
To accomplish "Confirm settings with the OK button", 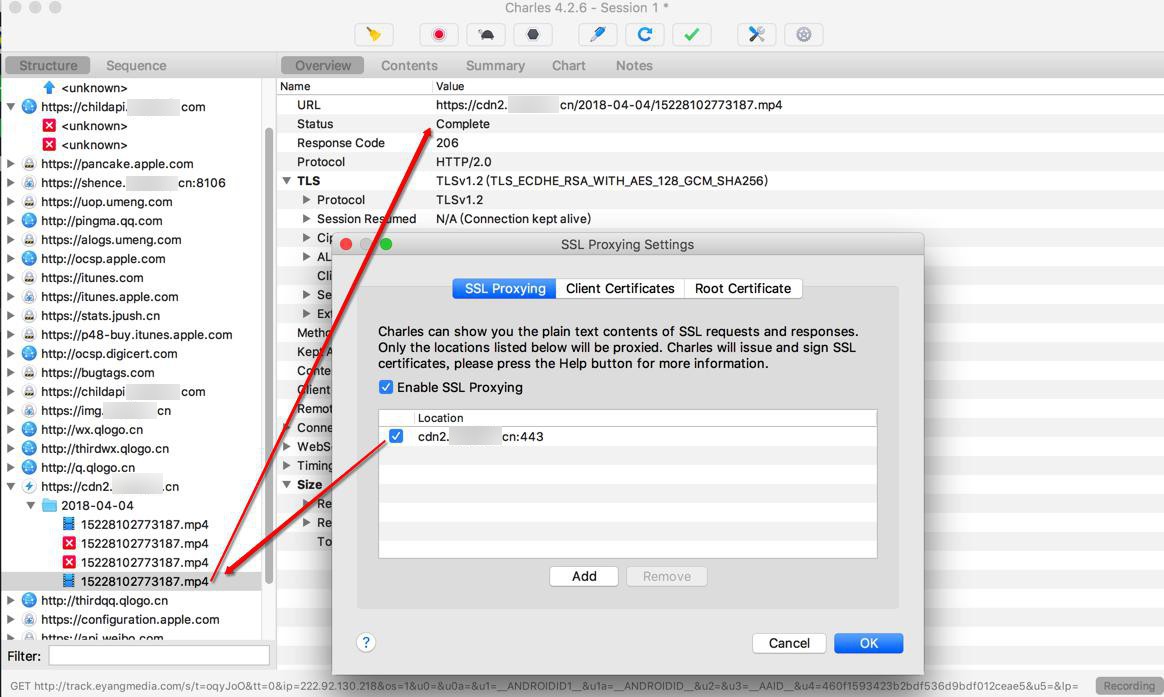I will click(869, 644).
